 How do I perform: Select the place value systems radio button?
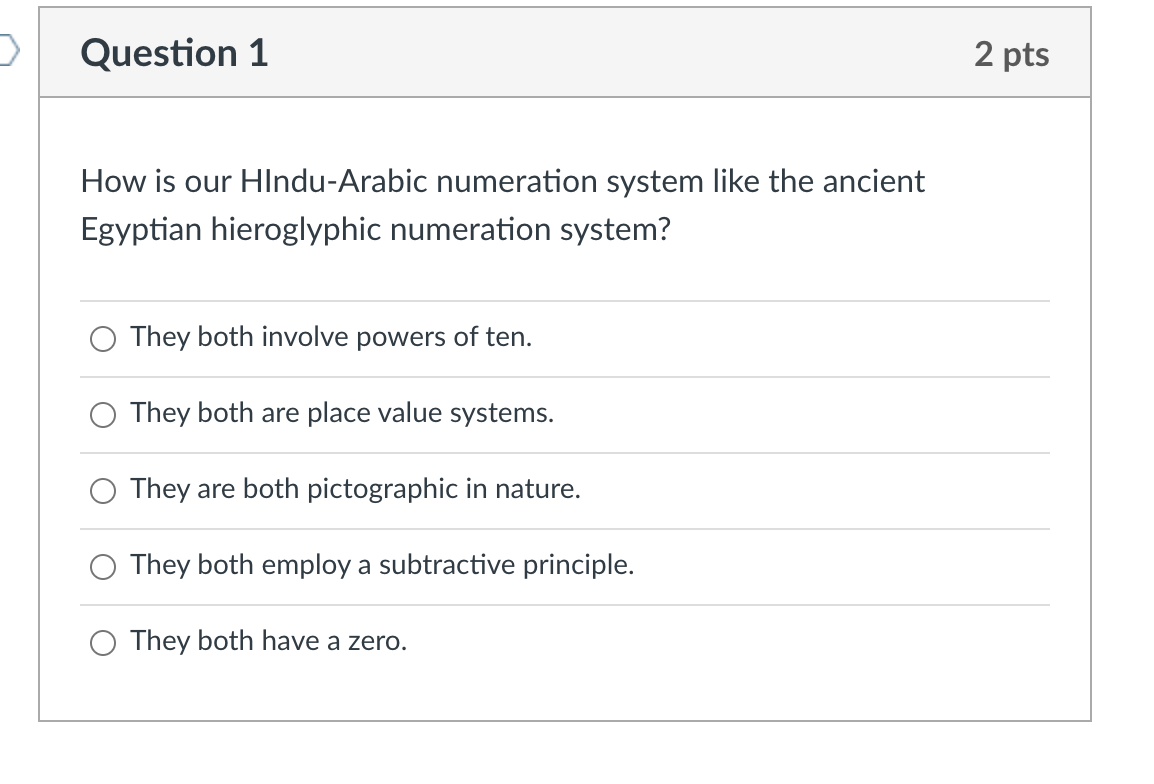click(103, 416)
